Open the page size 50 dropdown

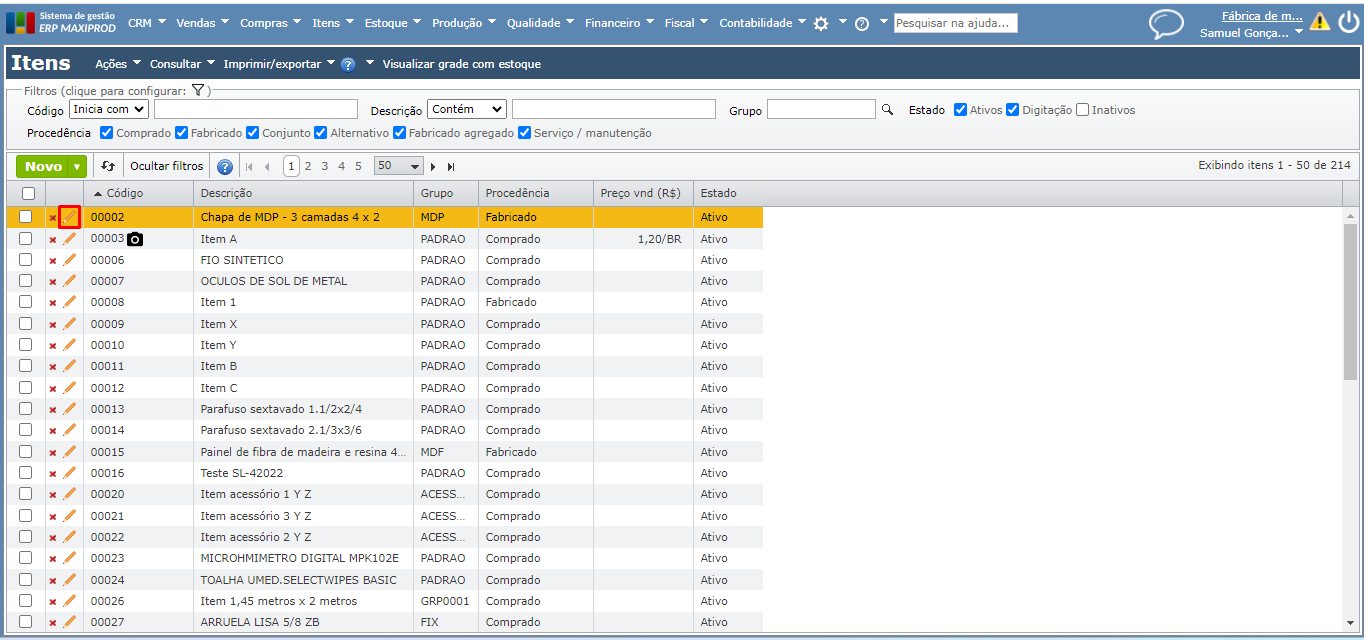398,166
